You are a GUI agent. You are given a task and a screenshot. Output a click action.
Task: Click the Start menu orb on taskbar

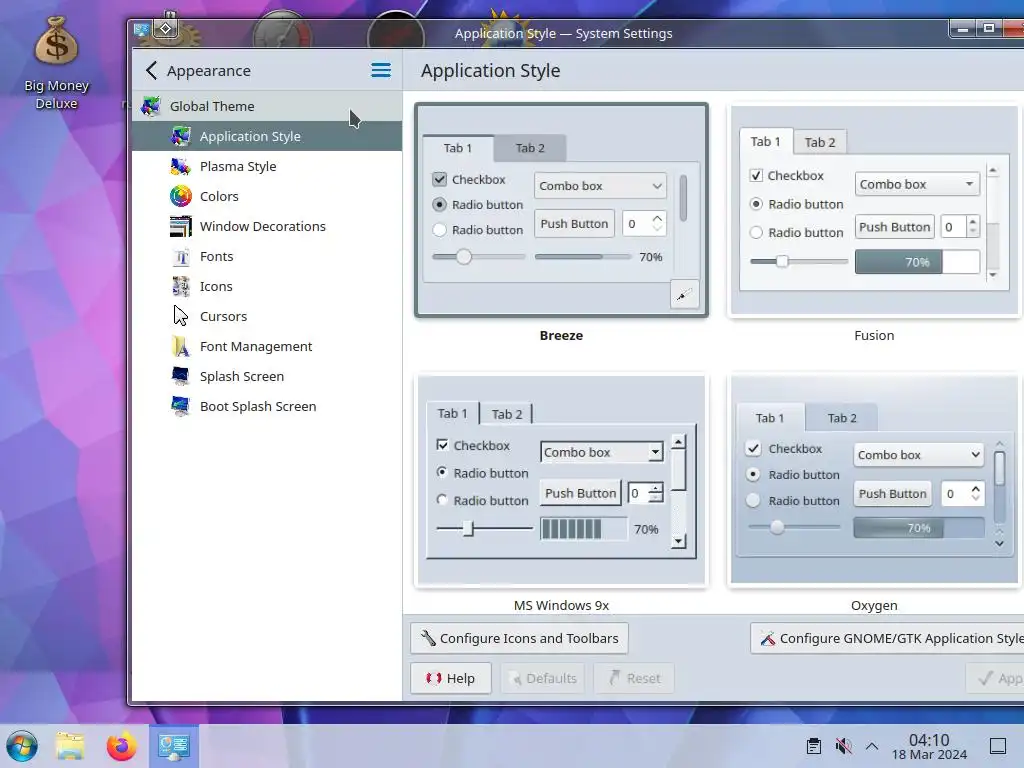click(22, 746)
